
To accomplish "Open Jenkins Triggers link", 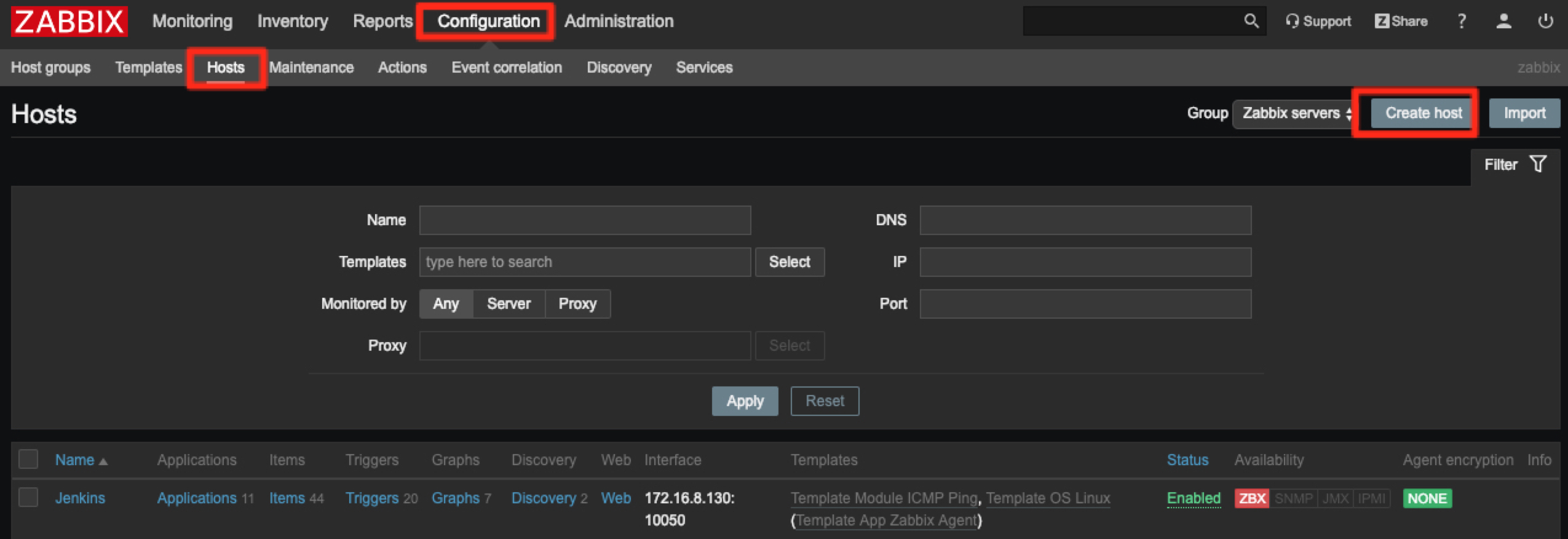I will pos(372,498).
